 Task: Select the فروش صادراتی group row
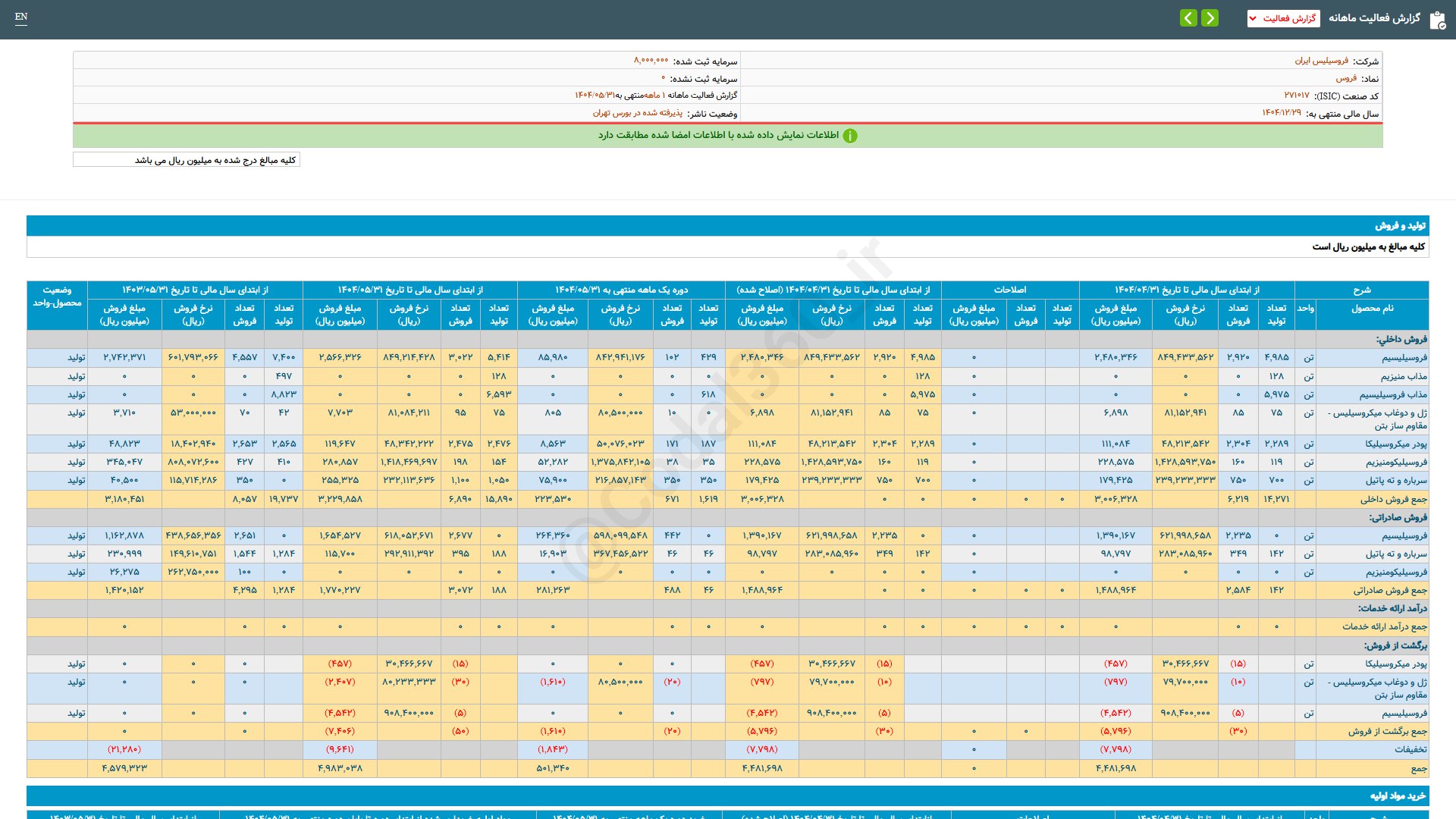pos(1398,517)
